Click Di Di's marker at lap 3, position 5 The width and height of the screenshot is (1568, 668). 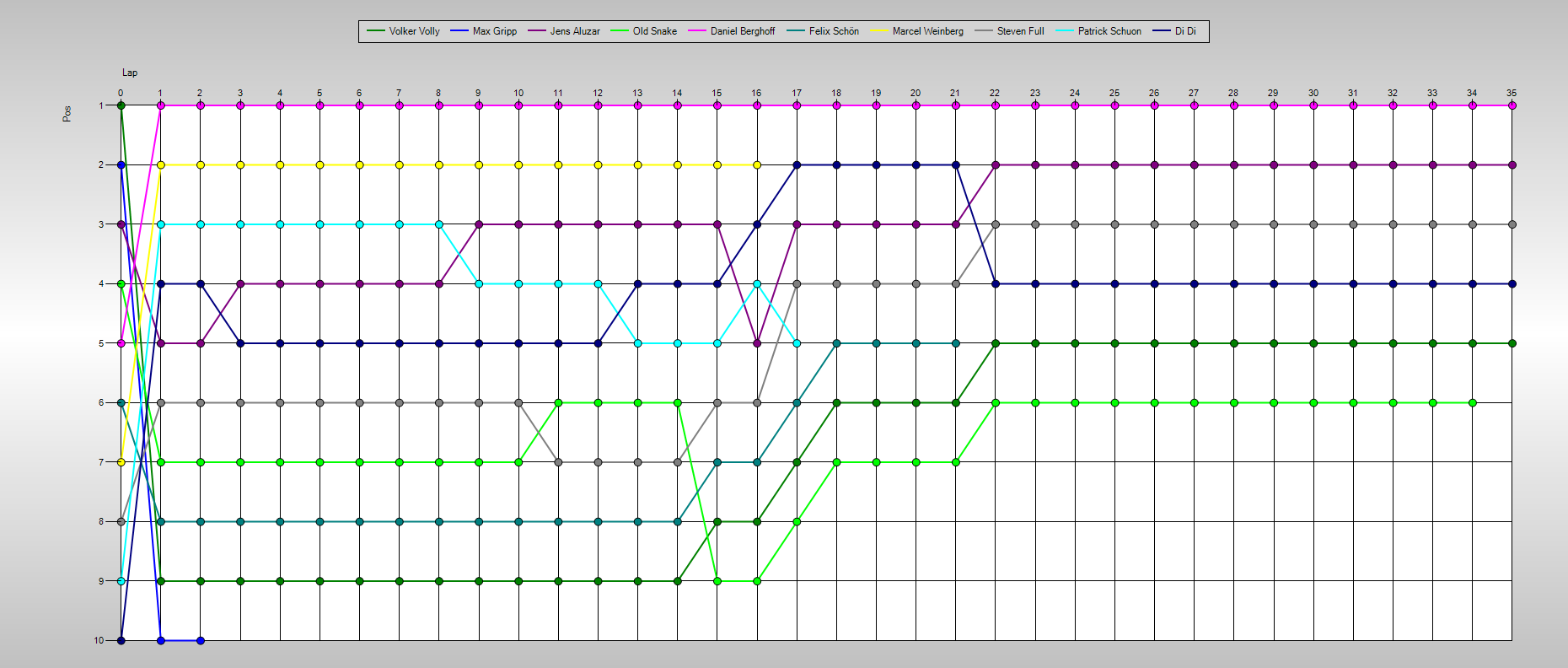pos(240,343)
